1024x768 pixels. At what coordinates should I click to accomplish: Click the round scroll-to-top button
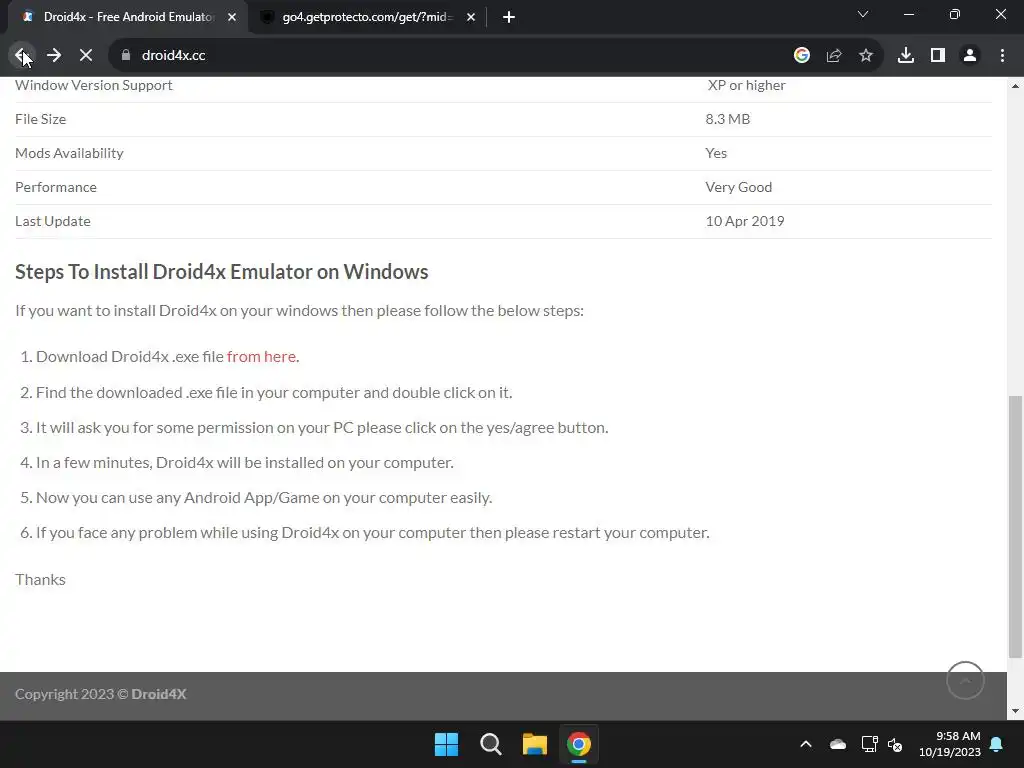tap(965, 680)
